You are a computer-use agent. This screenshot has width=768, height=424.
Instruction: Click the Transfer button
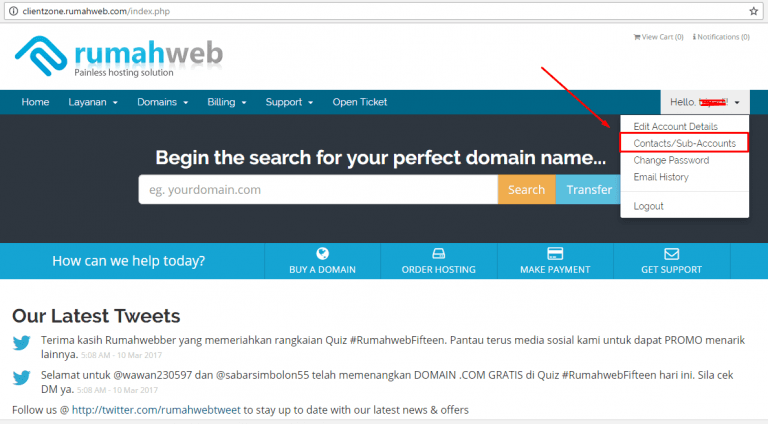pos(588,189)
